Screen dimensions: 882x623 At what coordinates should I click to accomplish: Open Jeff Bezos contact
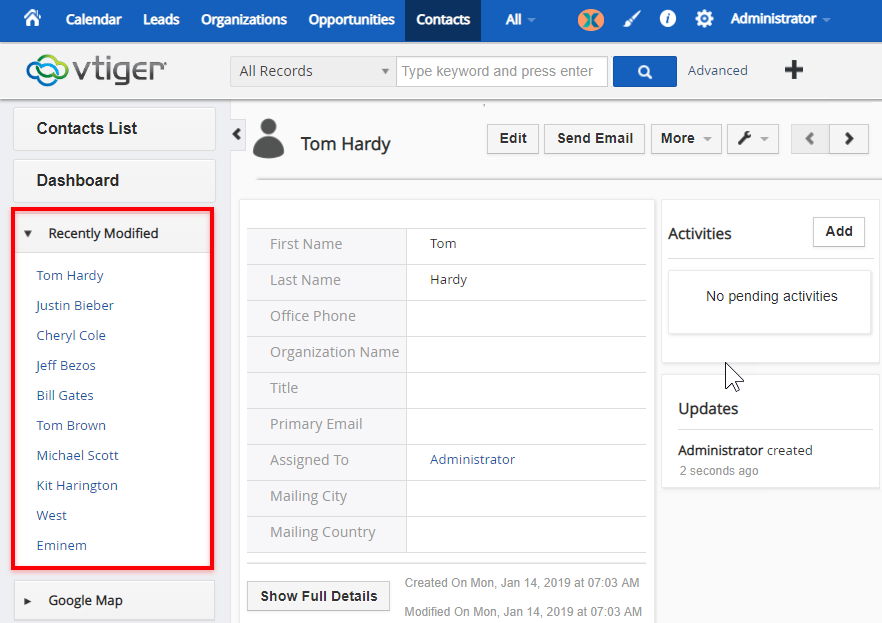click(66, 365)
